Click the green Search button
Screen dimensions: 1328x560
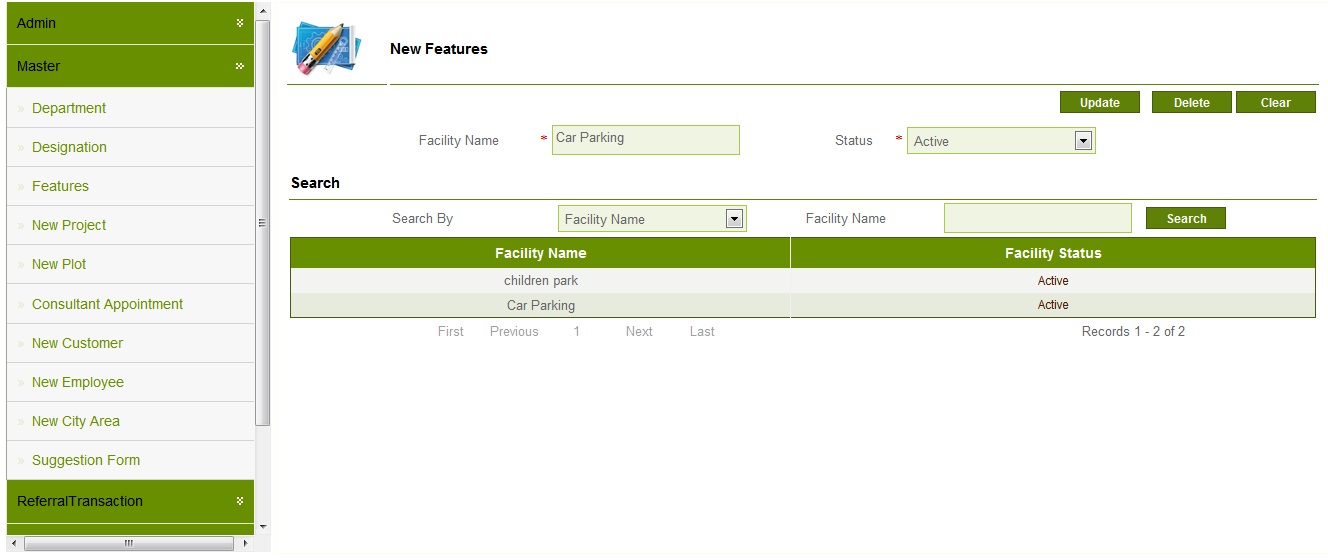1185,219
